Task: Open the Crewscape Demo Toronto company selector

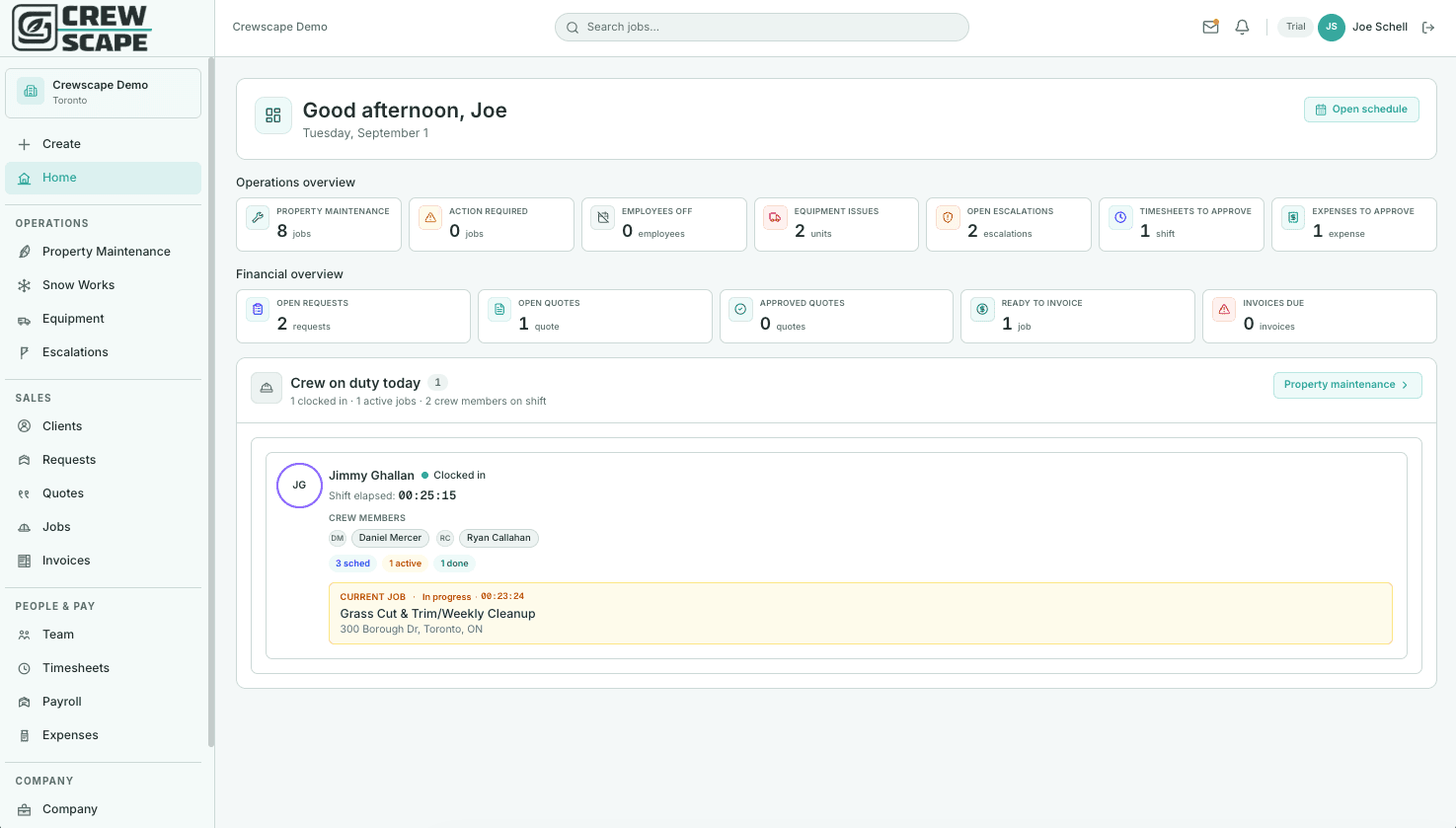Action: (x=104, y=94)
